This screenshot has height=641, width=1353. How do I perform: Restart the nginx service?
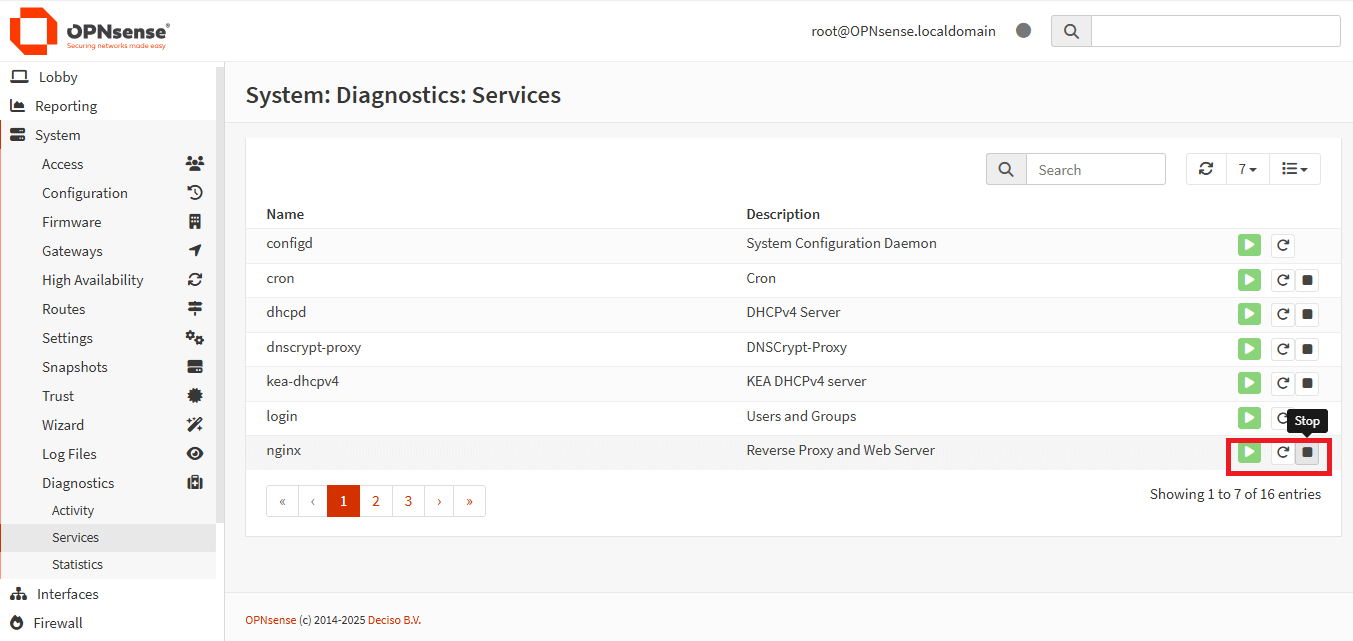pos(1282,452)
